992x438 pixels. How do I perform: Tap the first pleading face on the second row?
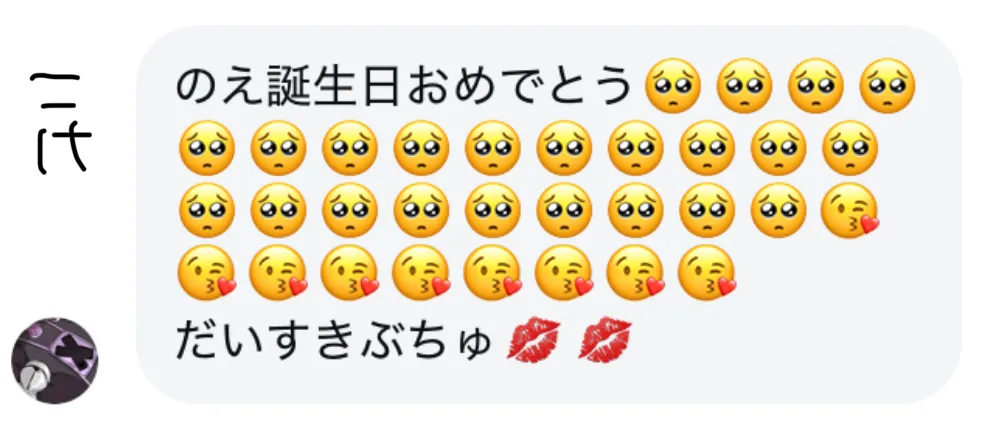point(207,148)
